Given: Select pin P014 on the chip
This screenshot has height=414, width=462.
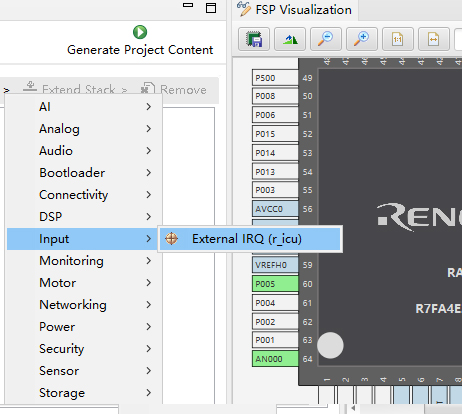Looking at the screenshot, I should [275, 153].
